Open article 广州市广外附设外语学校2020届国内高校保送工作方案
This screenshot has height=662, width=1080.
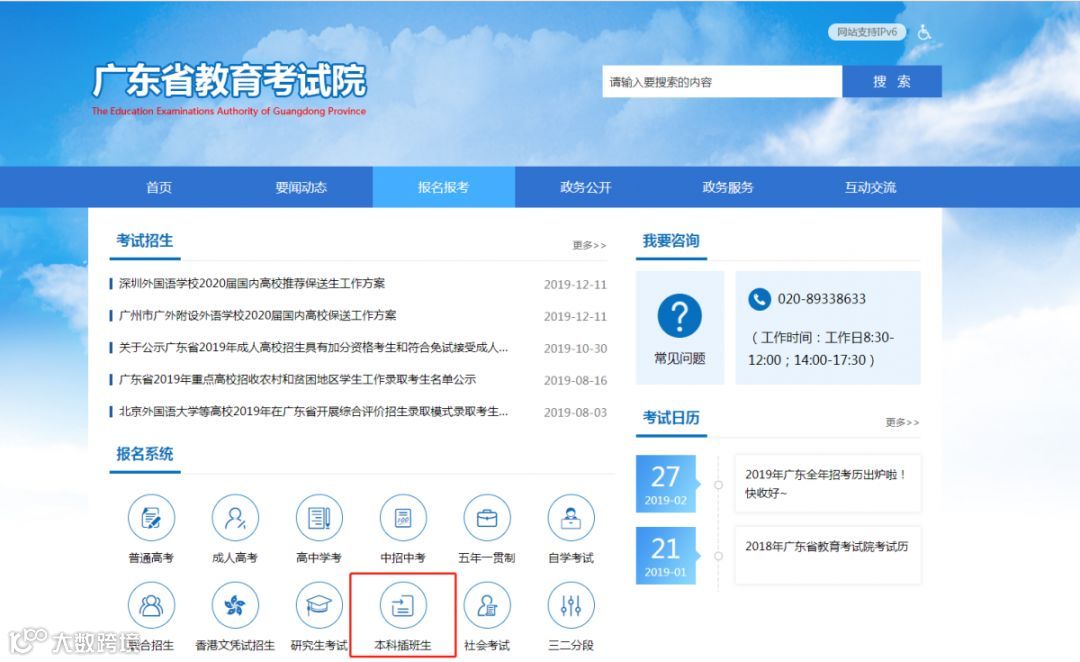click(x=258, y=316)
